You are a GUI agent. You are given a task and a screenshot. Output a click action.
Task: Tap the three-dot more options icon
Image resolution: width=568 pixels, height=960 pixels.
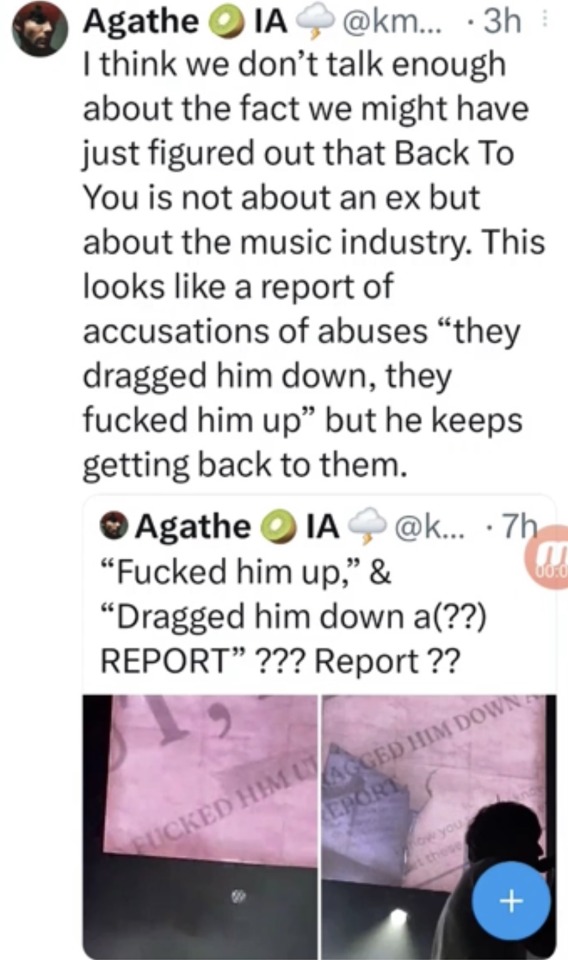click(x=544, y=22)
